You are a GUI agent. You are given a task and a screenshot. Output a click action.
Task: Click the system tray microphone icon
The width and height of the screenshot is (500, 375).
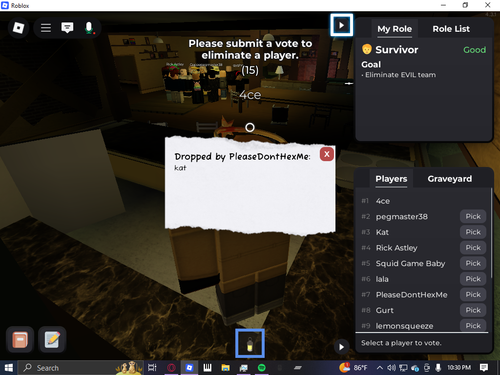click(x=438, y=368)
